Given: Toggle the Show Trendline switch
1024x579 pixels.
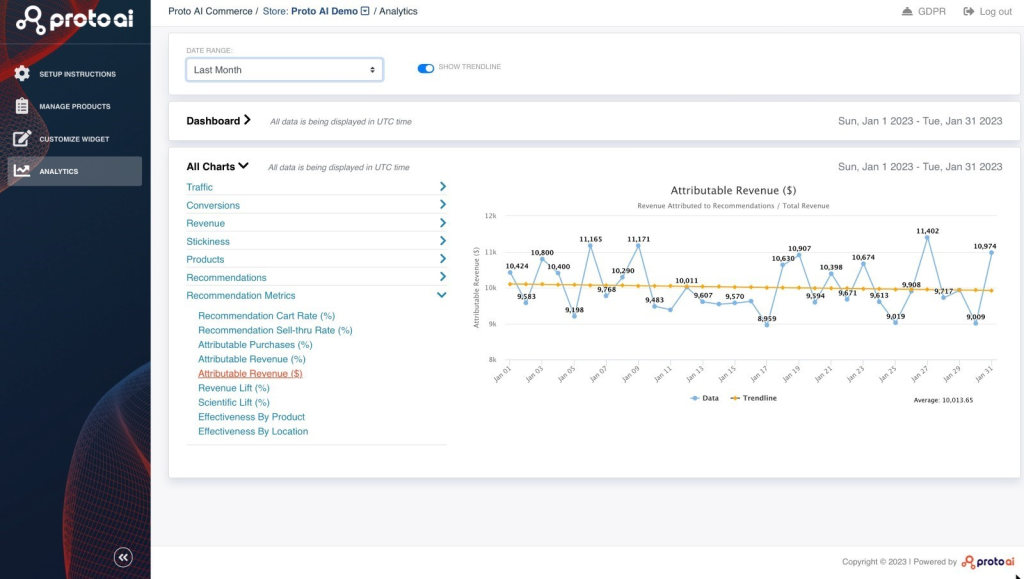Looking at the screenshot, I should 425,68.
